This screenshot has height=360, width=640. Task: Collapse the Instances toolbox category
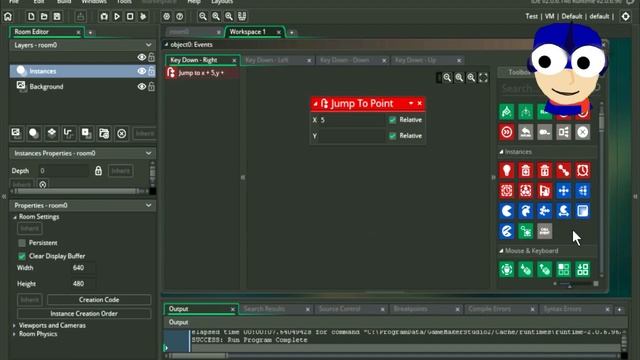pyautogui.click(x=501, y=152)
